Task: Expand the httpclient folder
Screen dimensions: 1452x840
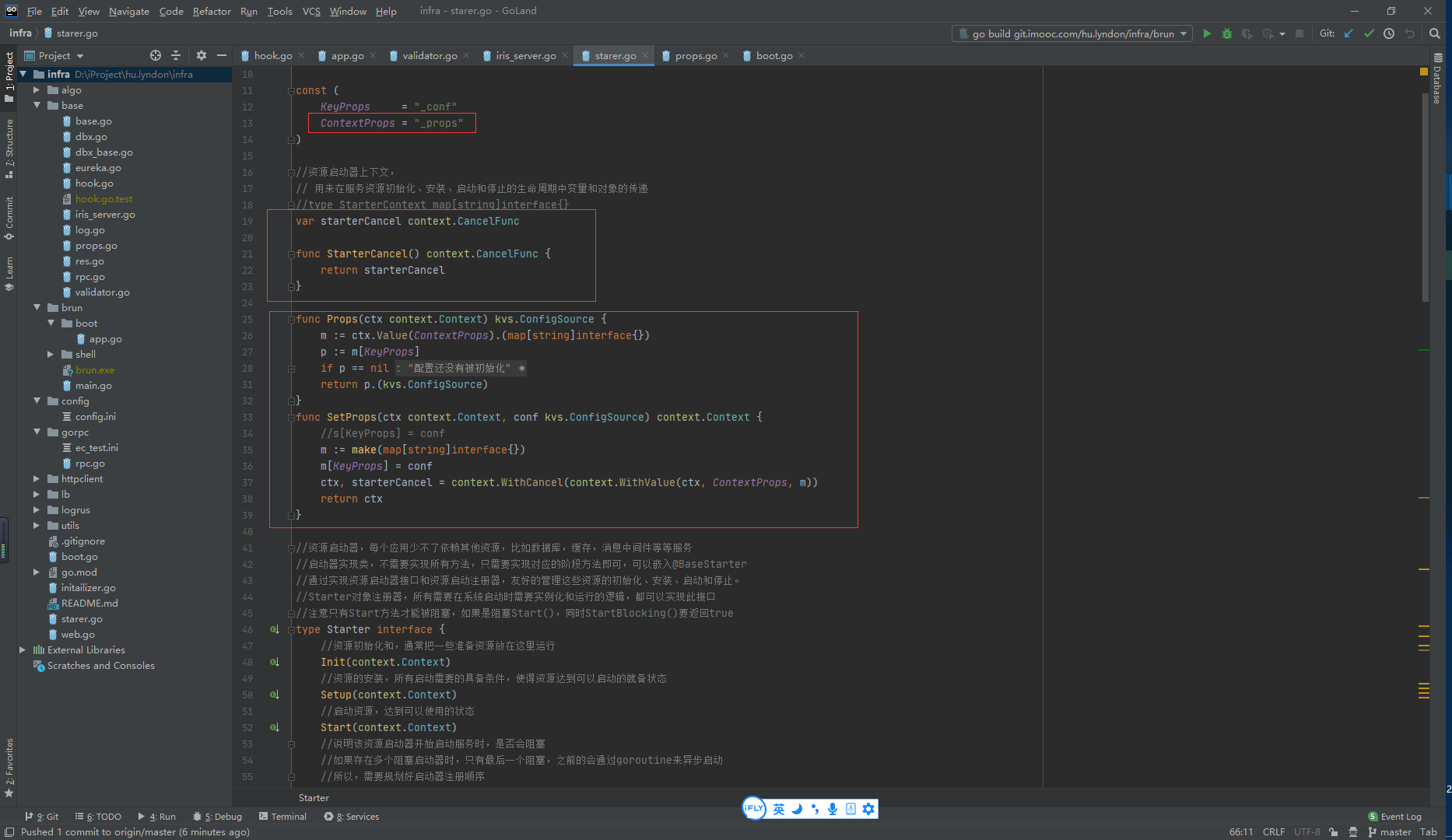Action: 37,479
